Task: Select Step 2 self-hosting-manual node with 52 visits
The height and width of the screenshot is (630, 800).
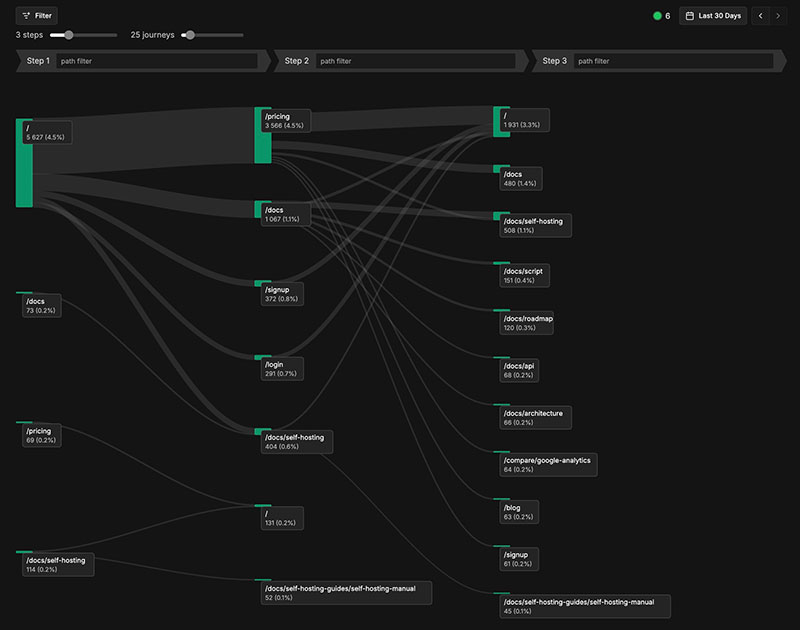Action: [346, 593]
